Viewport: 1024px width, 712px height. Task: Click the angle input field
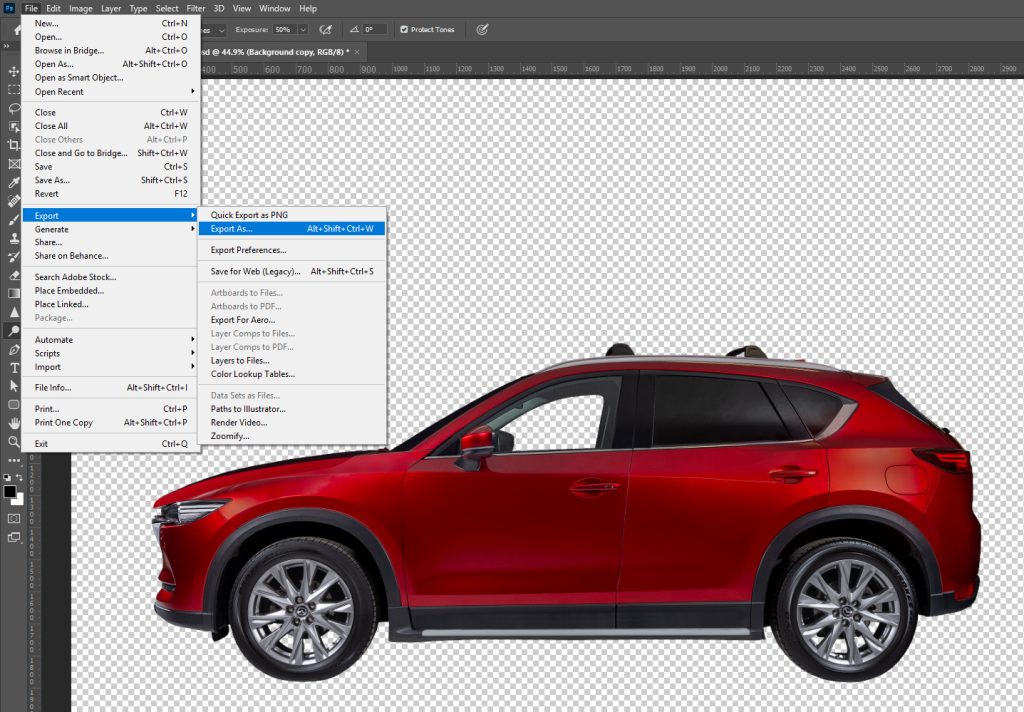374,30
